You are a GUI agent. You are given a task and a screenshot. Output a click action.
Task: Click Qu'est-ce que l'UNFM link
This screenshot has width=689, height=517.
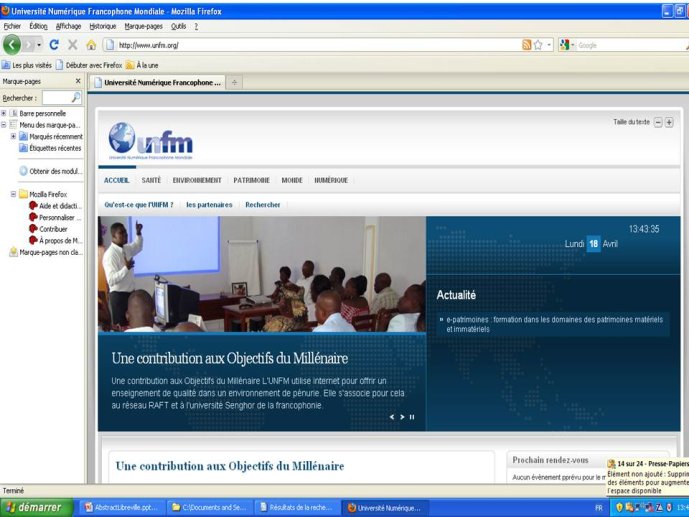pos(139,205)
